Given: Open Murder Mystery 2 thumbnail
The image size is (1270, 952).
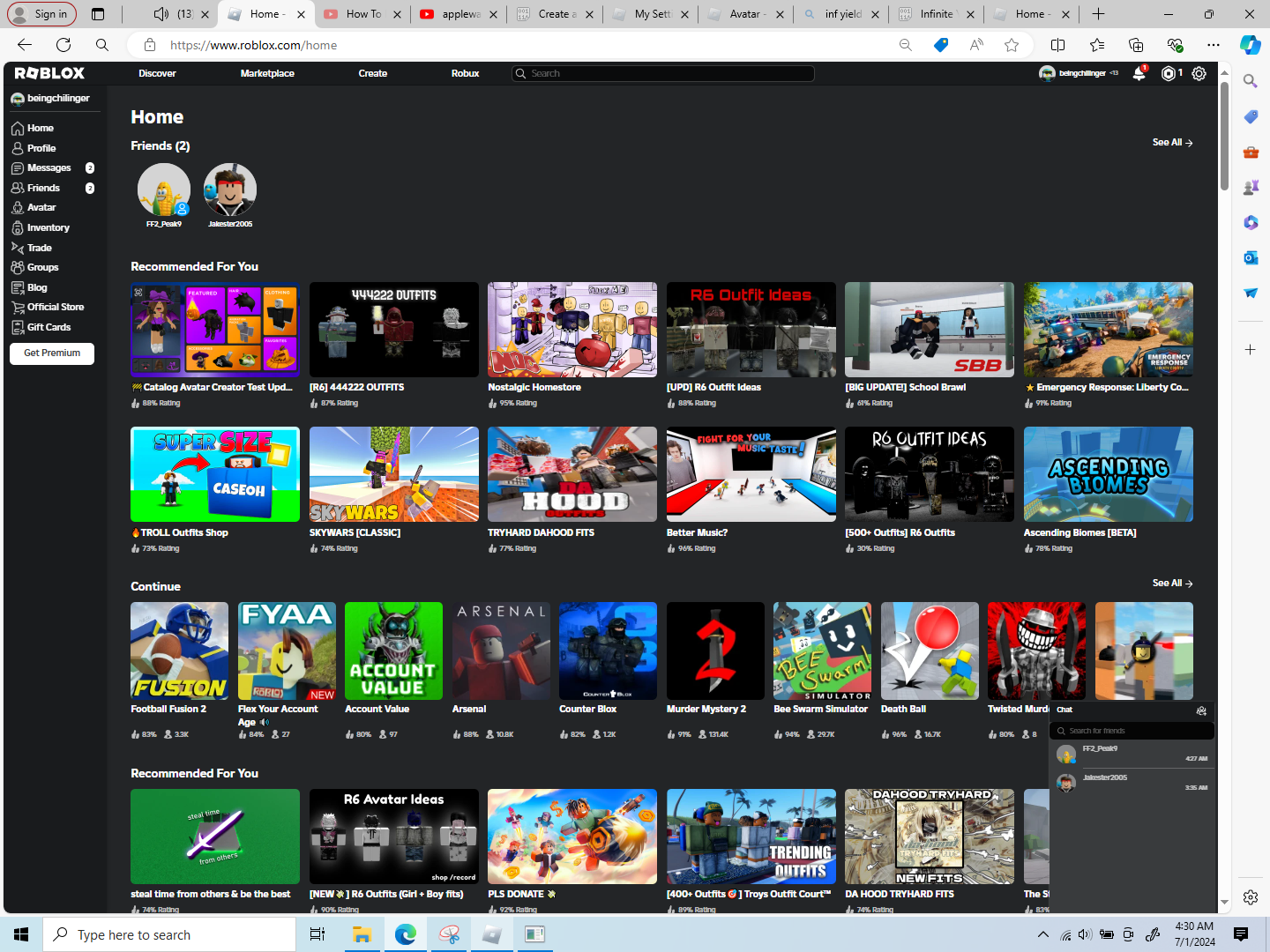Looking at the screenshot, I should (x=715, y=651).
